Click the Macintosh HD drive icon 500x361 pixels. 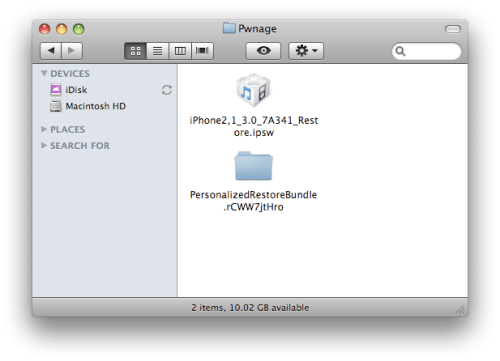tap(56, 106)
